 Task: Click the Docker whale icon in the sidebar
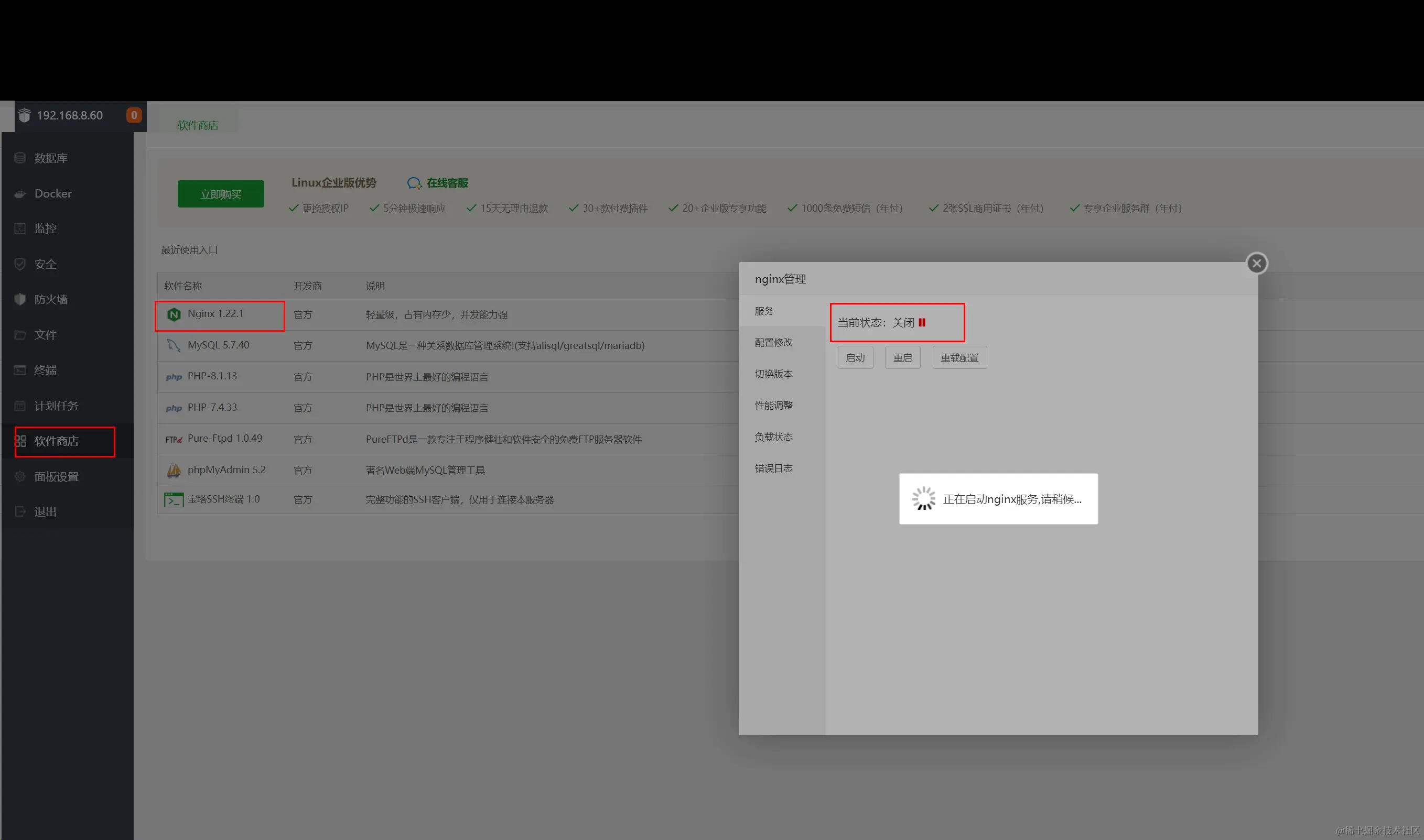(20, 193)
